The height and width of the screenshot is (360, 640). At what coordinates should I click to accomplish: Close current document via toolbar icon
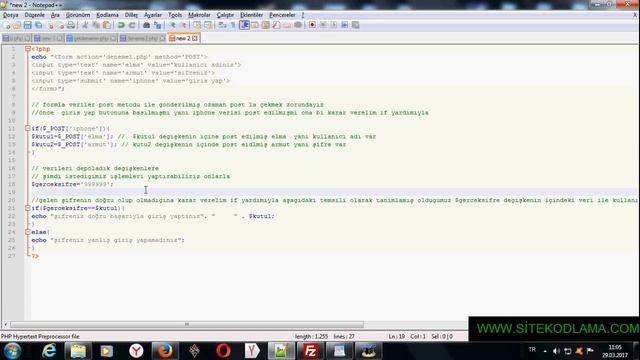point(51,25)
